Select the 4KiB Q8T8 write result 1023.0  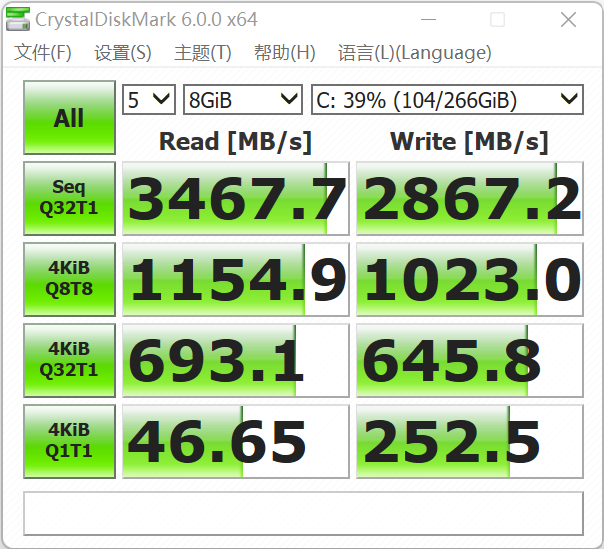(x=470, y=279)
